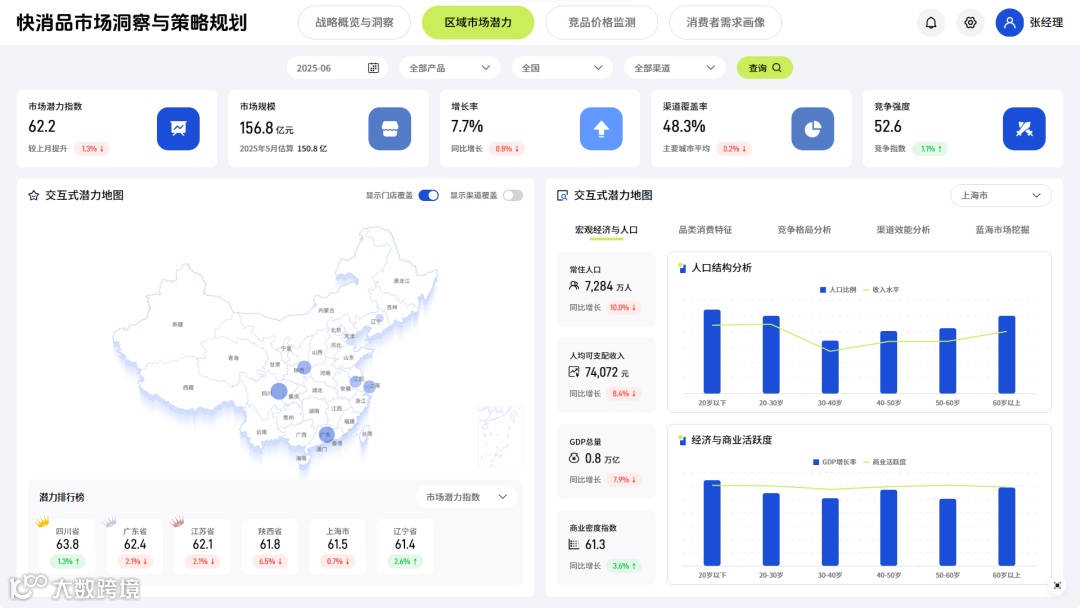Select the 辽宁省 ranking card
The width and height of the screenshot is (1080, 608).
405,547
